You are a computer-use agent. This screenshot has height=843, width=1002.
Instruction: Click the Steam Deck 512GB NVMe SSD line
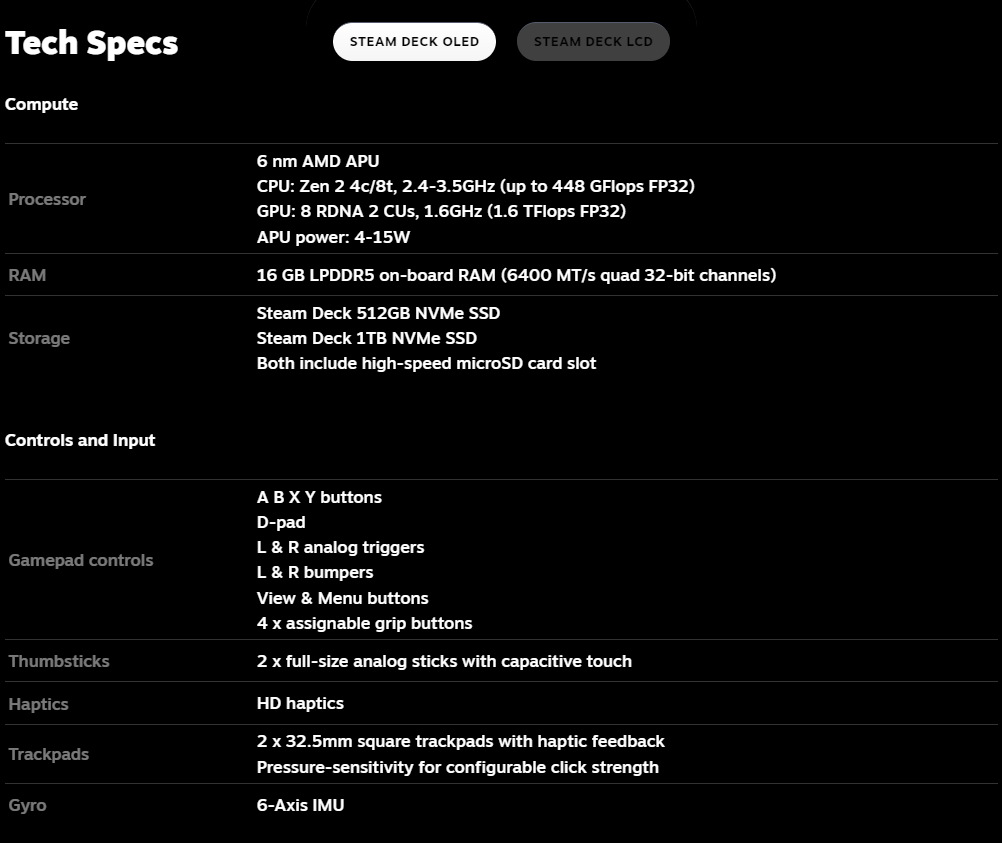click(378, 313)
